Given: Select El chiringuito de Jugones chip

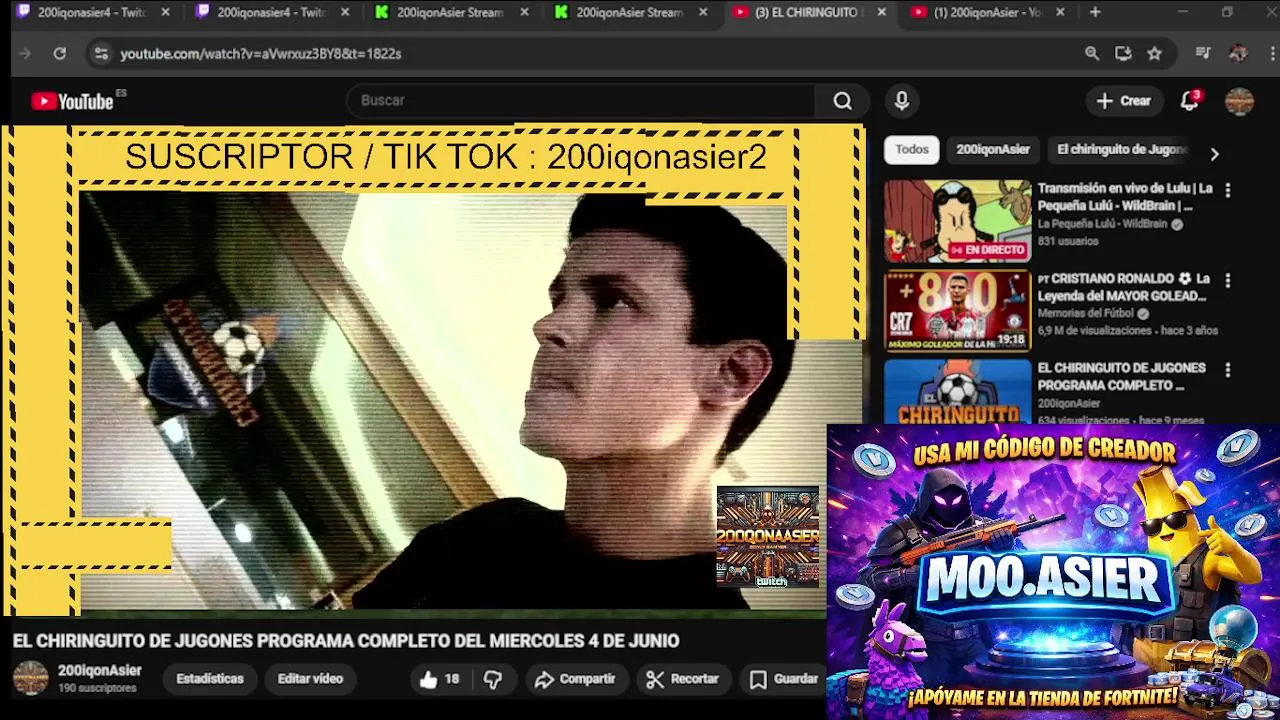Looking at the screenshot, I should (x=1122, y=149).
